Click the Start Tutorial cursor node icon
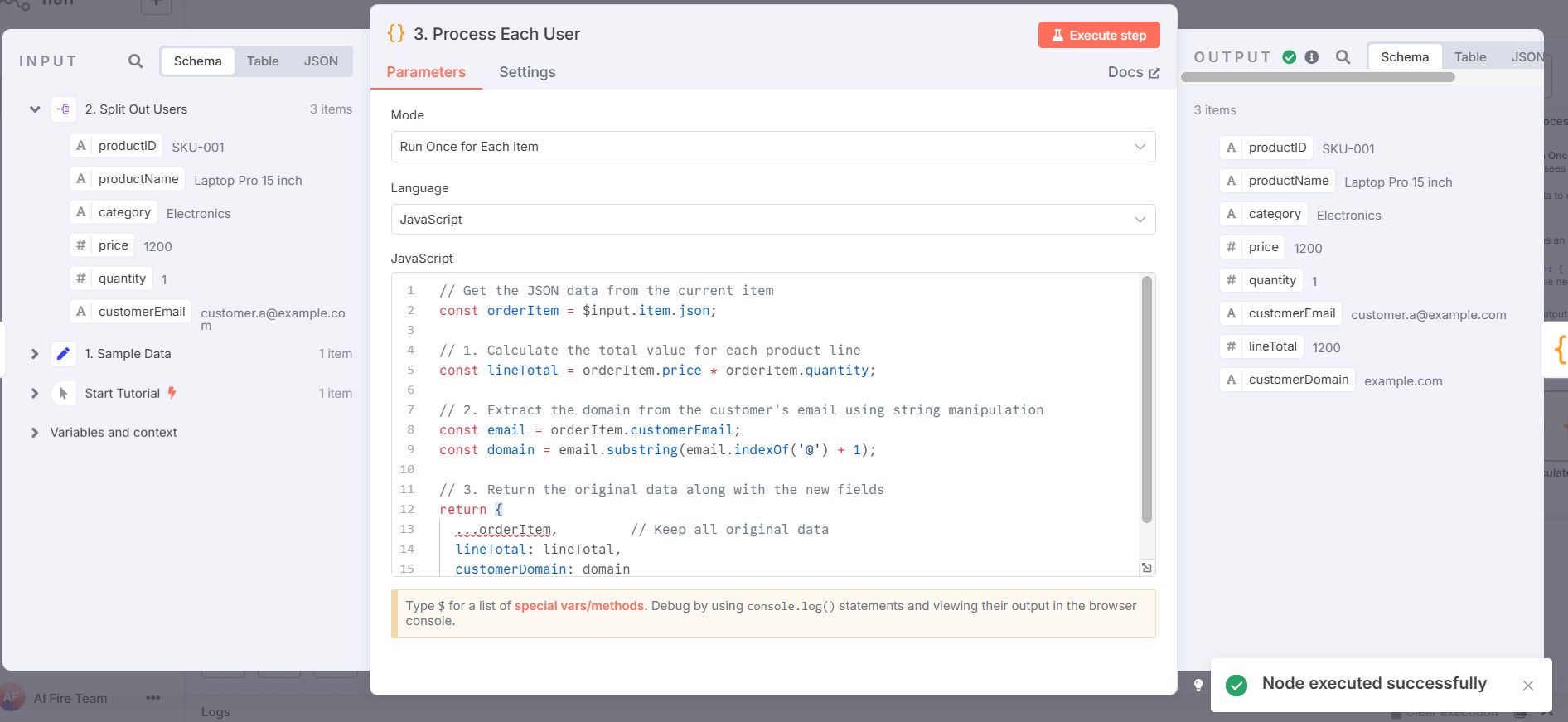 pos(64,394)
